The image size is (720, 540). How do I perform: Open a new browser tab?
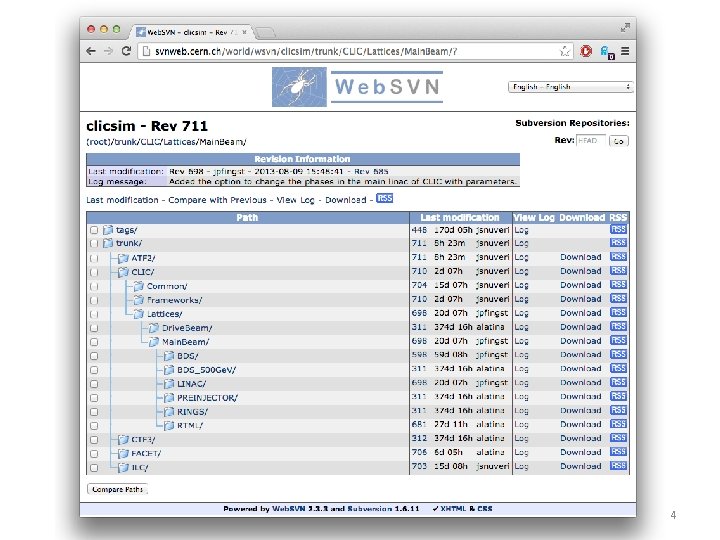[x=264, y=32]
